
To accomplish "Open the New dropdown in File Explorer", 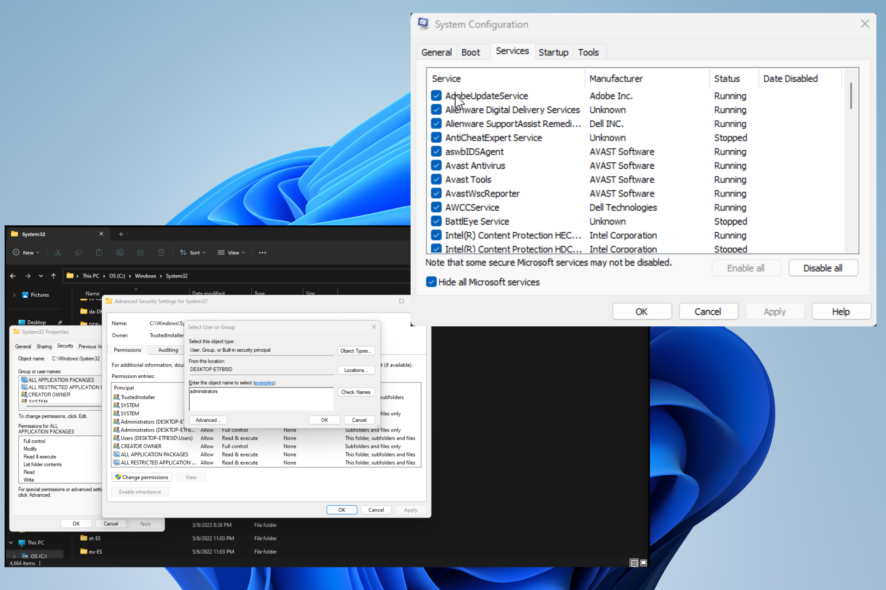I will click(x=26, y=253).
